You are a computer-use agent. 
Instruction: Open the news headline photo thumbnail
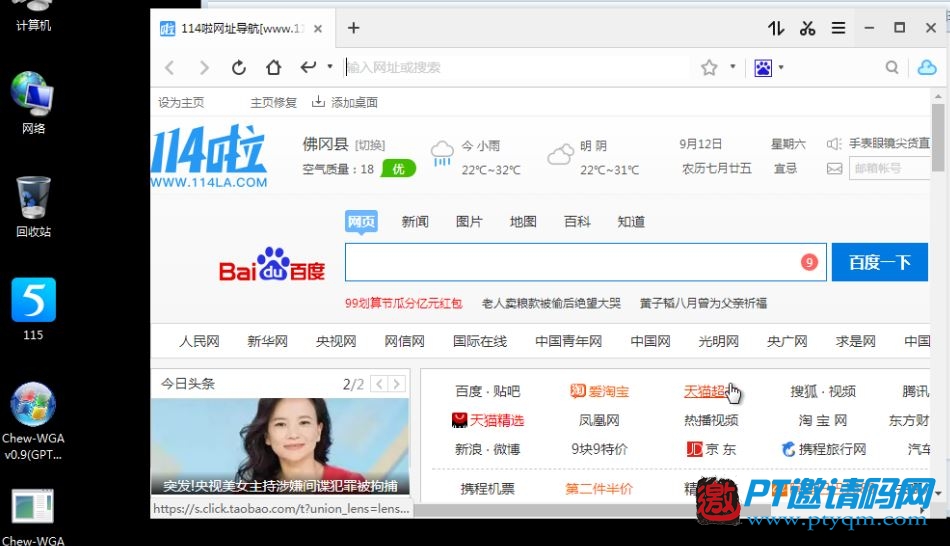point(280,446)
